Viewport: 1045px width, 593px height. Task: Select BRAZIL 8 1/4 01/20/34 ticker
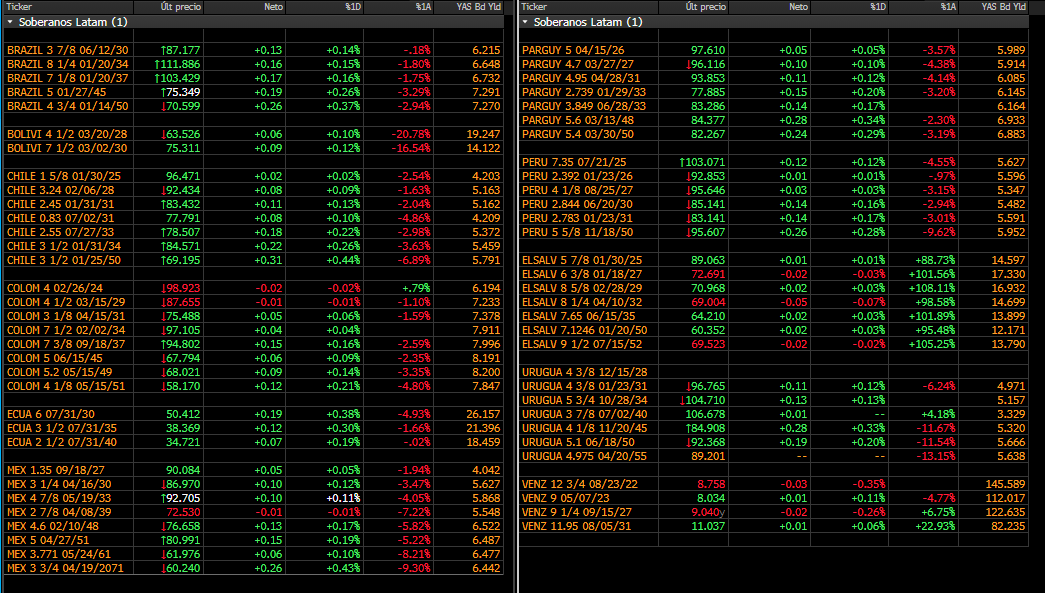(x=67, y=64)
